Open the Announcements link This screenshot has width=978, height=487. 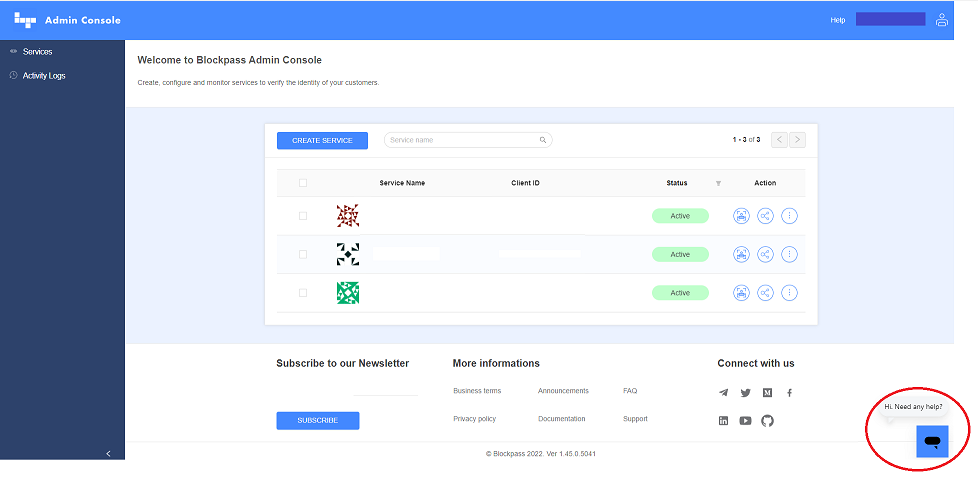[563, 391]
